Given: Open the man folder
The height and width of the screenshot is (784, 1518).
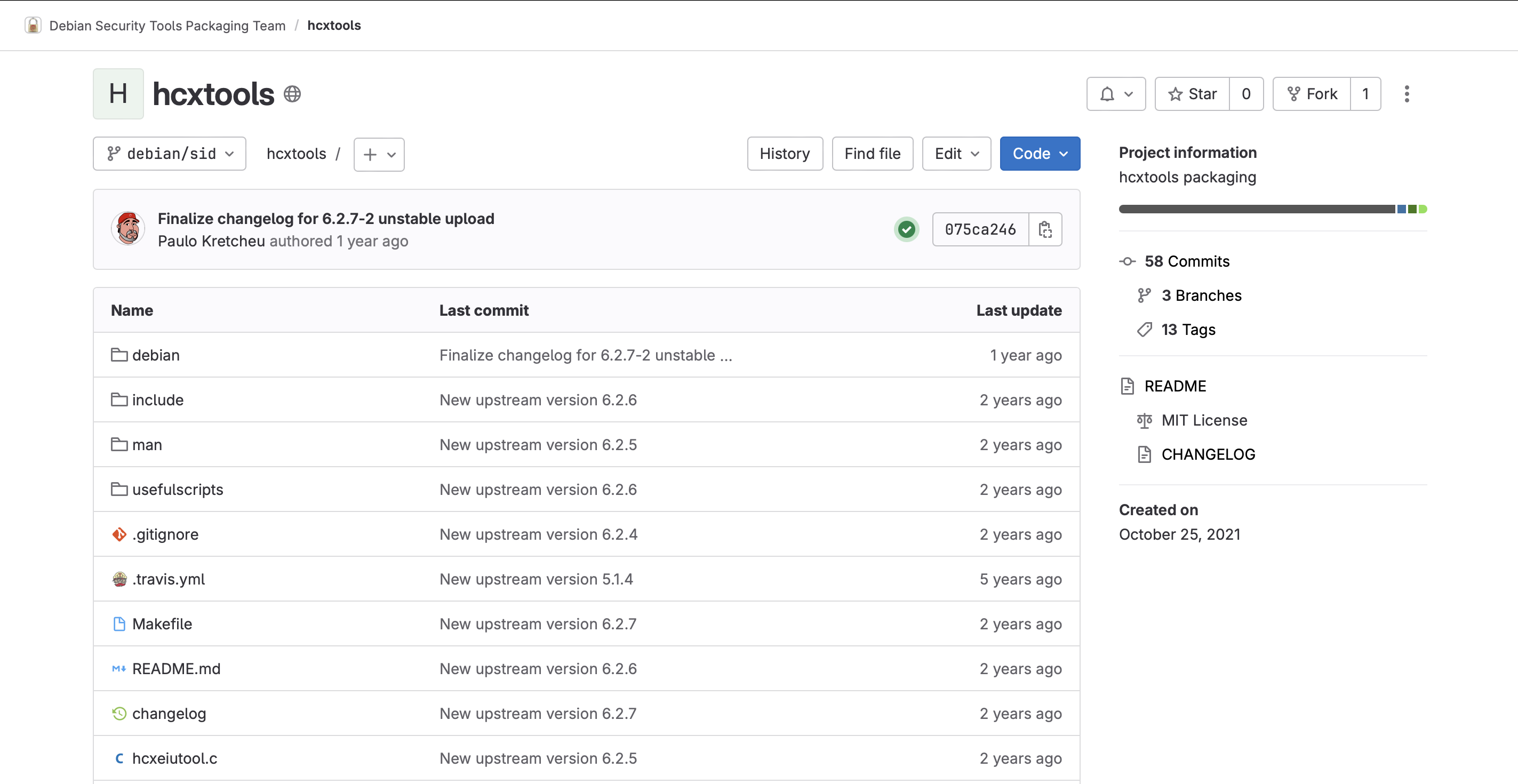Looking at the screenshot, I should [x=147, y=445].
